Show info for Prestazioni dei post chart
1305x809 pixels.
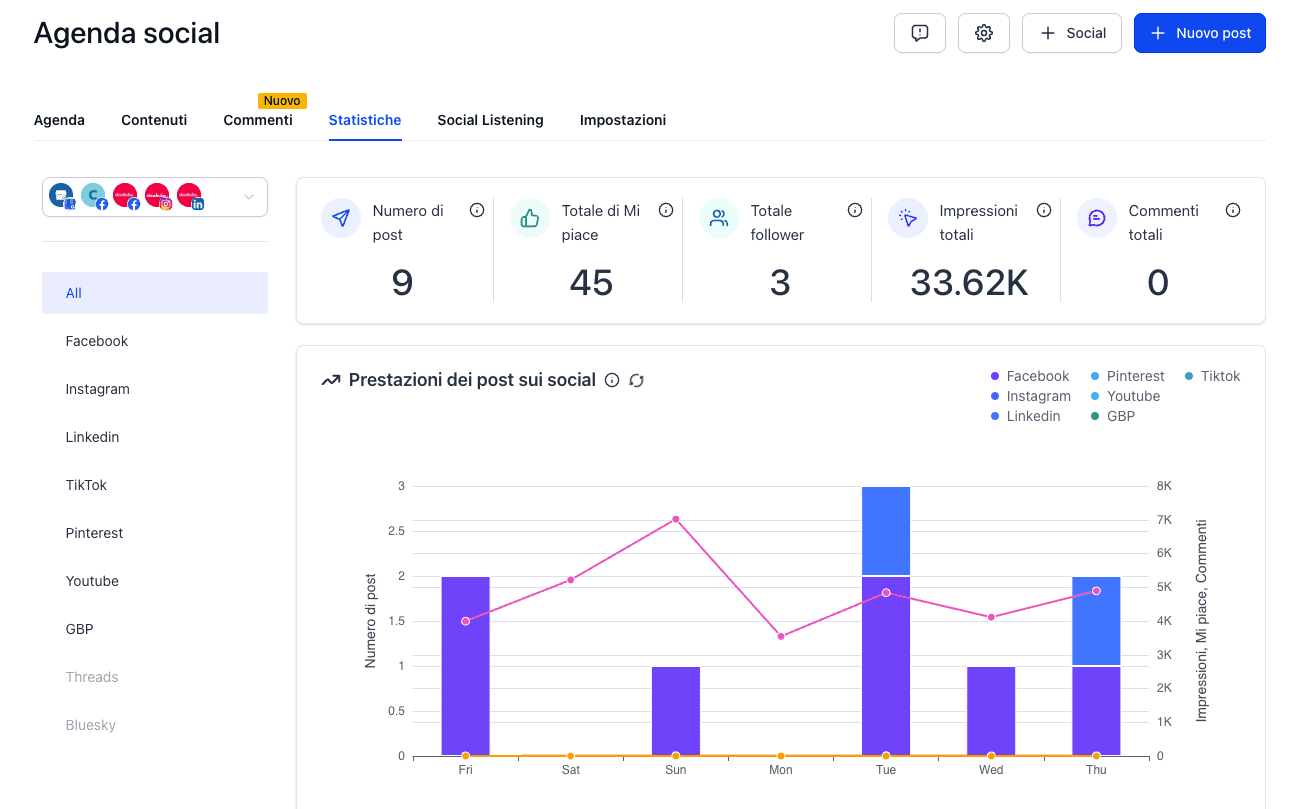click(x=612, y=380)
